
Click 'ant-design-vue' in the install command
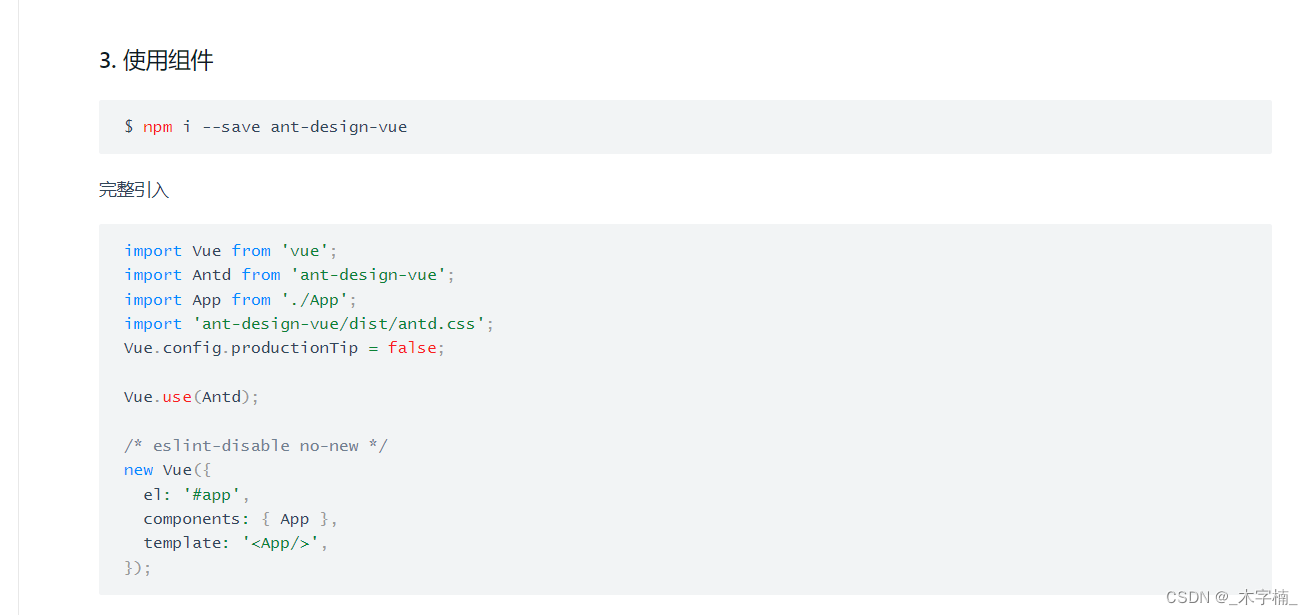(x=339, y=127)
